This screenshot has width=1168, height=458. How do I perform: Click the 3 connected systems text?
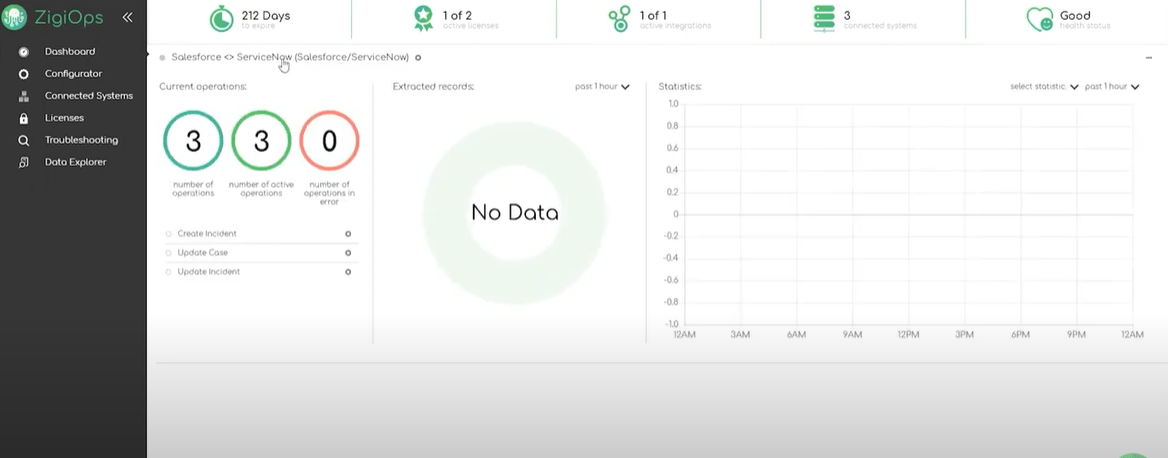coord(880,19)
